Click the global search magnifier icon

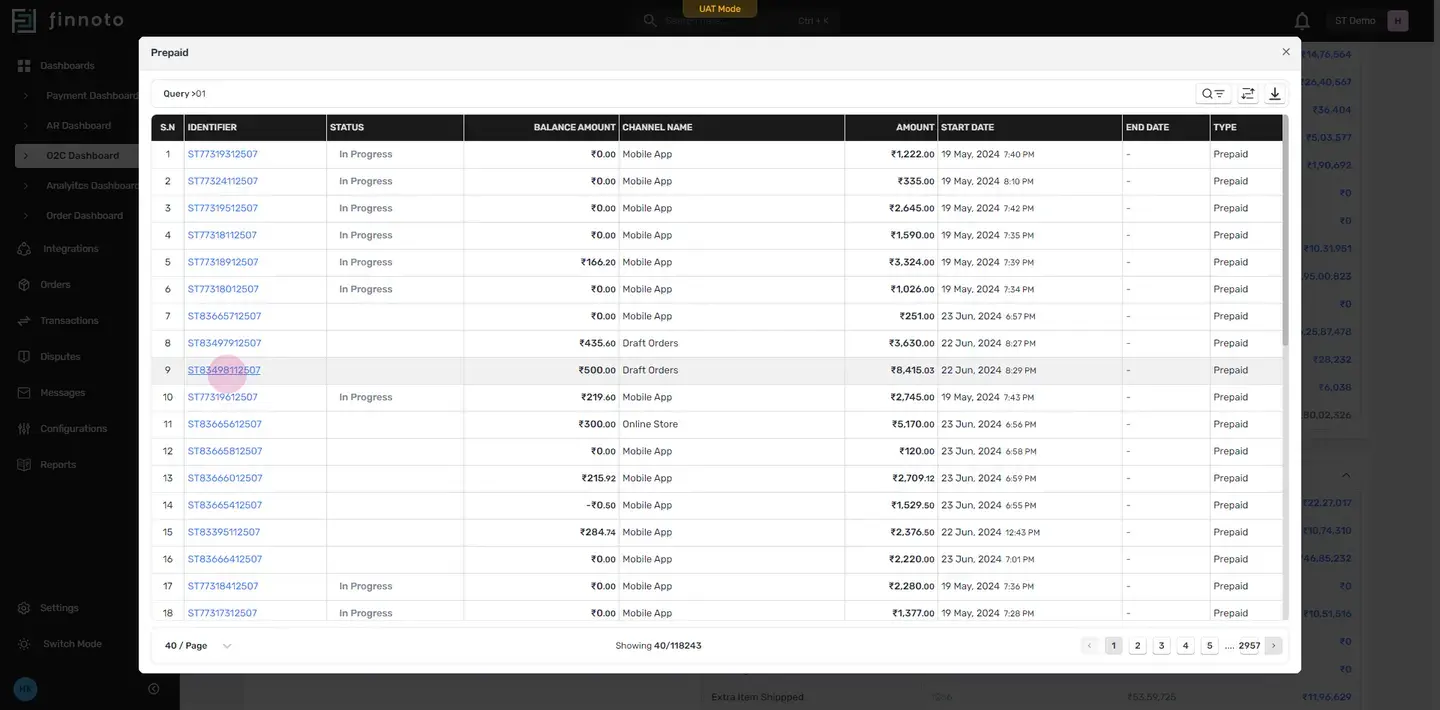[650, 20]
